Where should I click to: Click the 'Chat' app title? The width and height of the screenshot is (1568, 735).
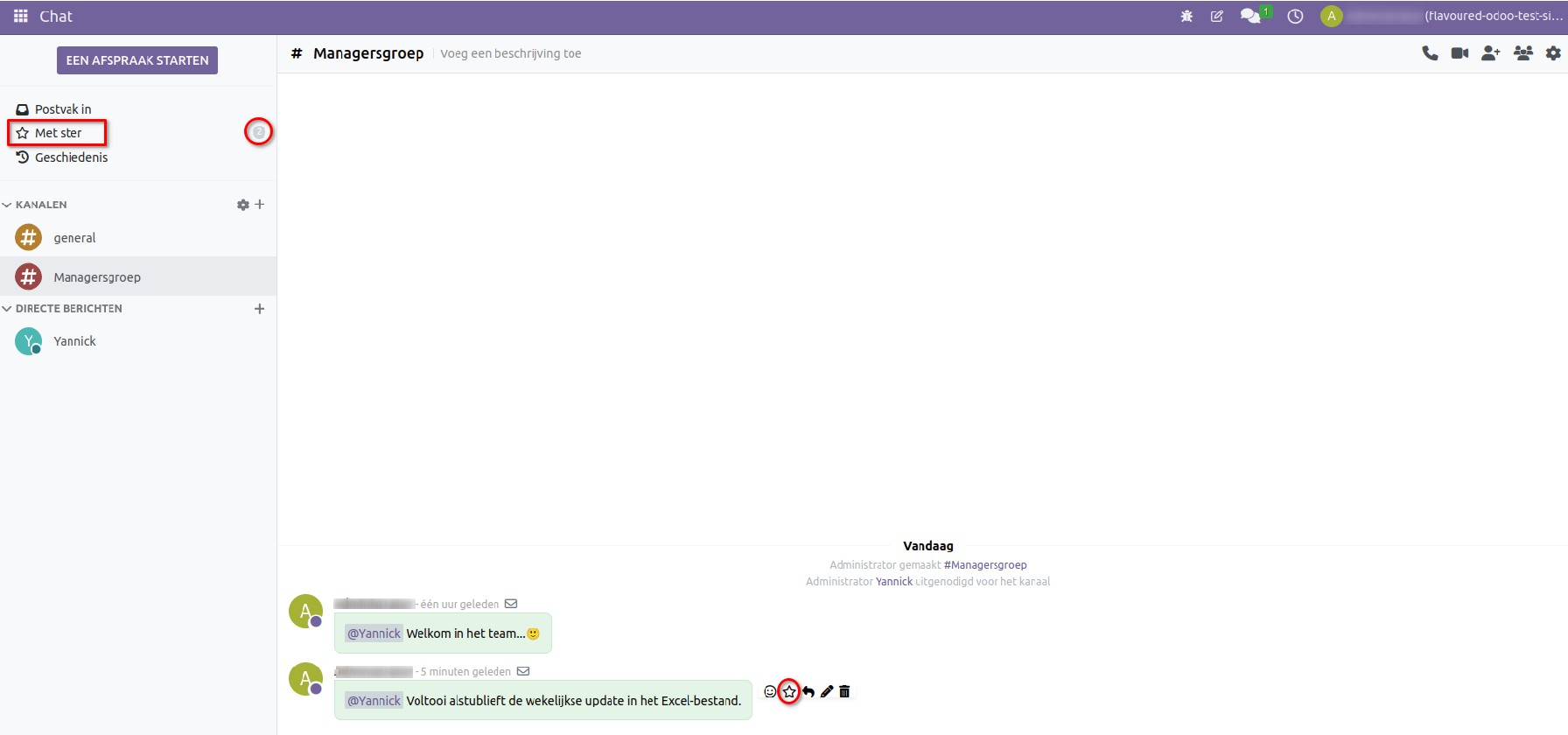click(56, 16)
